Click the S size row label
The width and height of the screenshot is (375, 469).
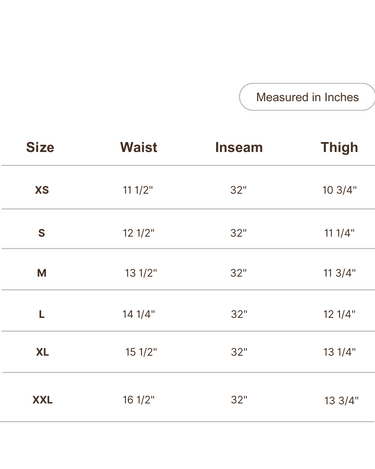click(x=41, y=233)
